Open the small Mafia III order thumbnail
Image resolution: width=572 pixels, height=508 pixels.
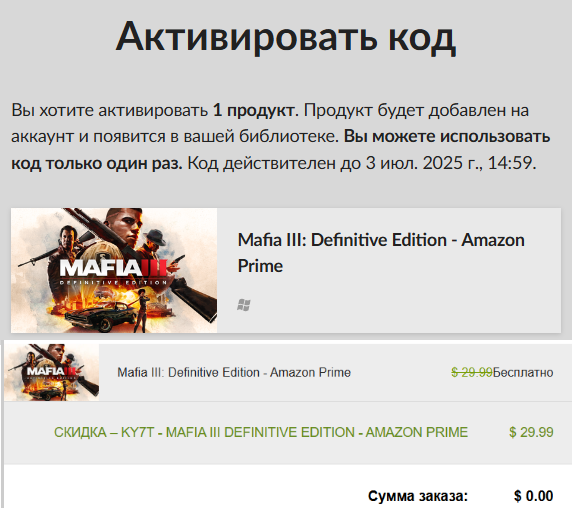[51, 372]
